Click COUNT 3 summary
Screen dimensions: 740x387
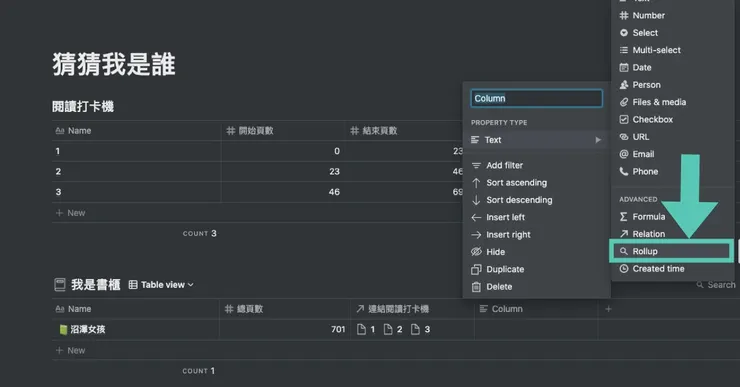pos(199,233)
